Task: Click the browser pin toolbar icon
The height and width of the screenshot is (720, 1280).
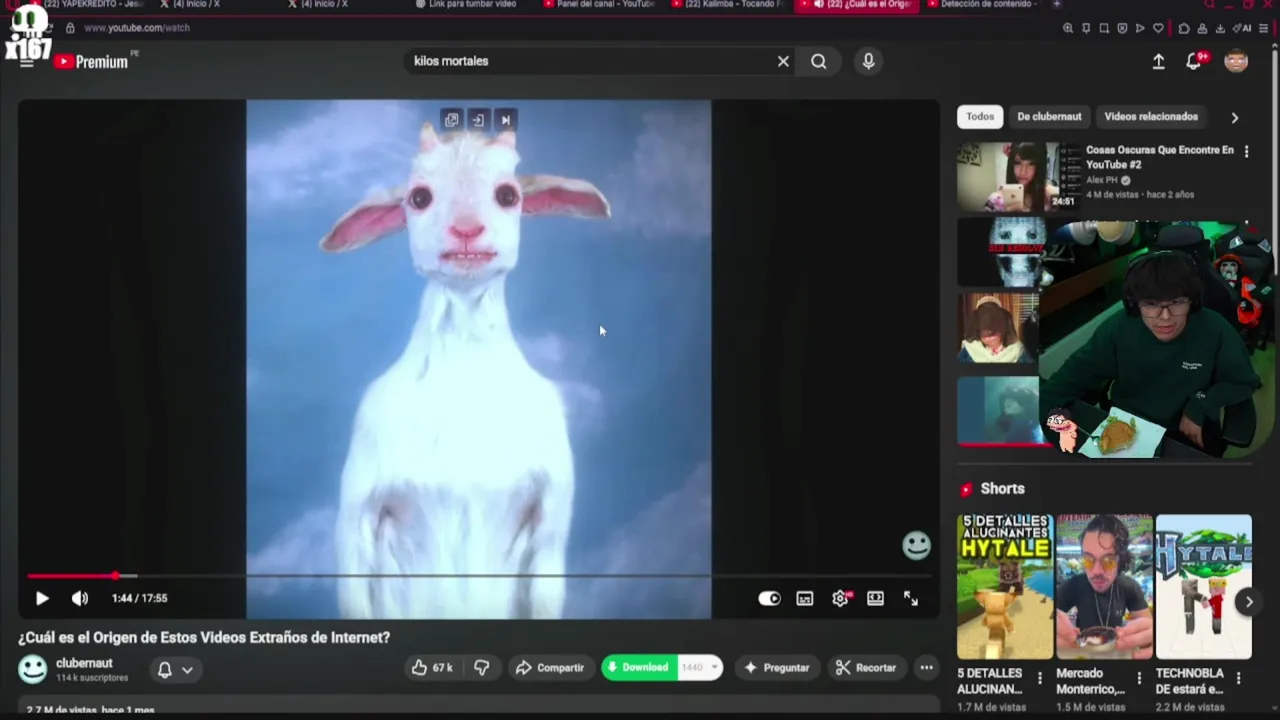Action: pyautogui.click(x=1086, y=28)
